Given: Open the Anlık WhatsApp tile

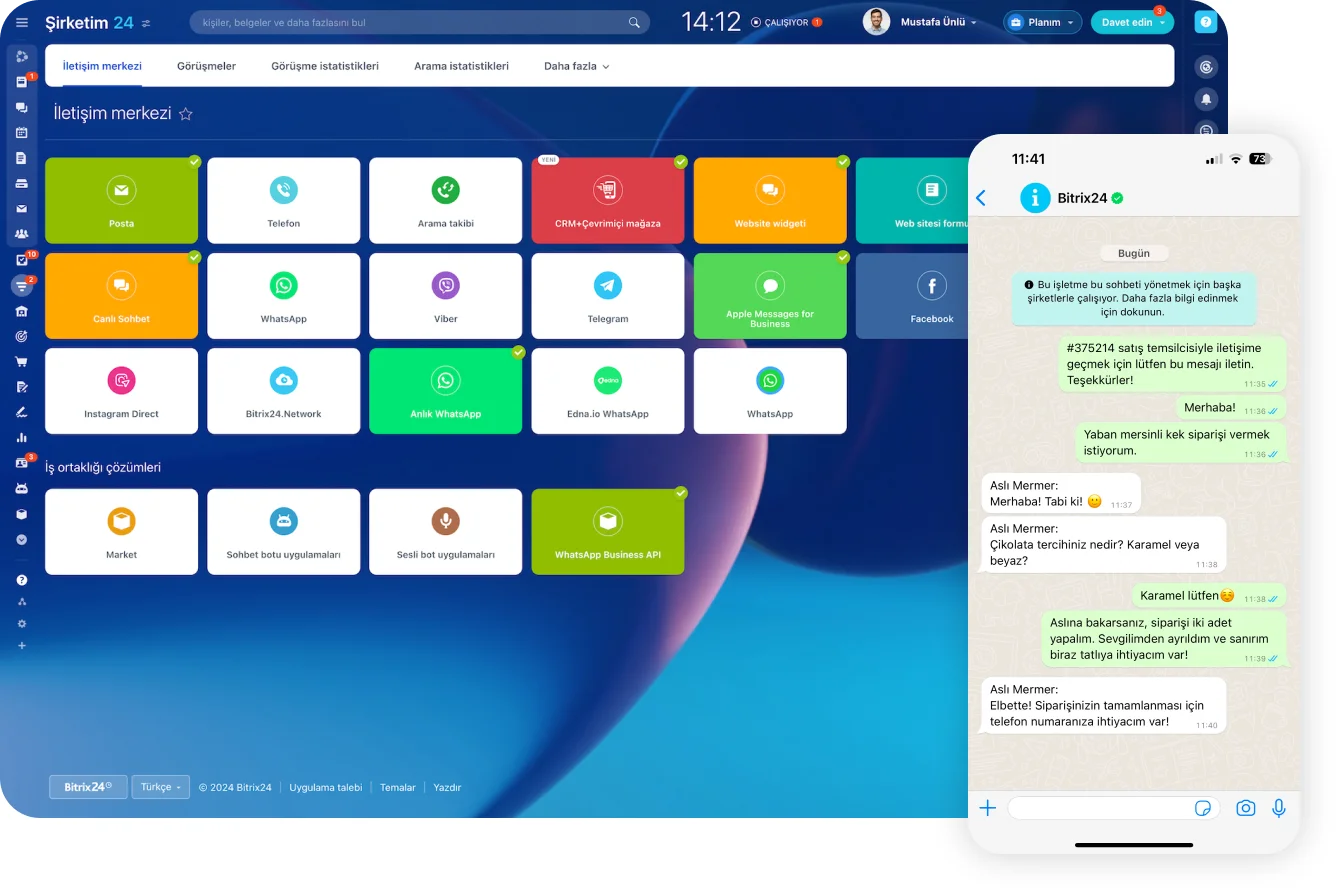Looking at the screenshot, I should pyautogui.click(x=446, y=391).
